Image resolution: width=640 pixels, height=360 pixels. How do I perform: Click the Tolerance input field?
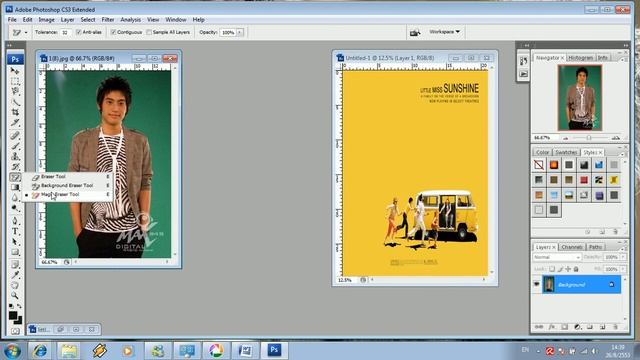(65, 32)
